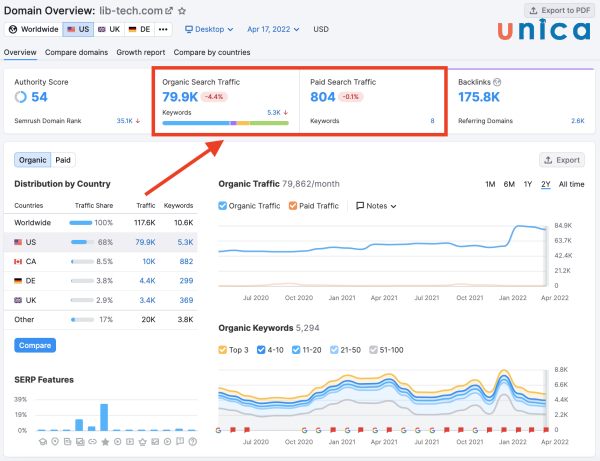Screen dimensions: 600x461
Task: Click organic keywords position distribution bar
Action: point(225,123)
